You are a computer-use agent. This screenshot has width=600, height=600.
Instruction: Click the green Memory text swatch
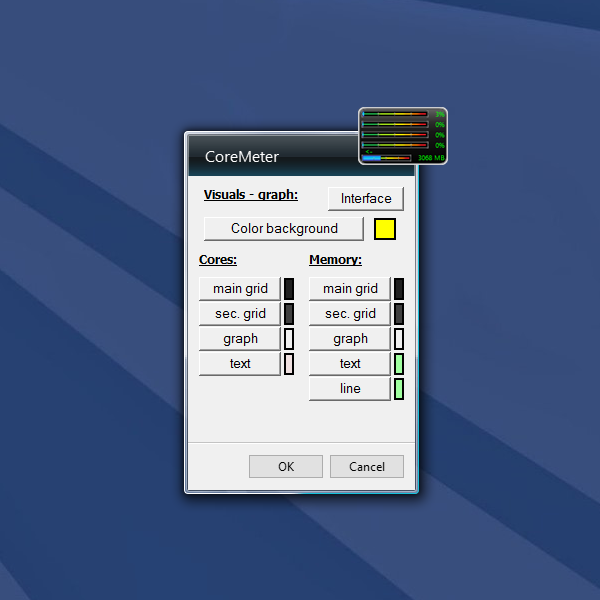pos(399,364)
